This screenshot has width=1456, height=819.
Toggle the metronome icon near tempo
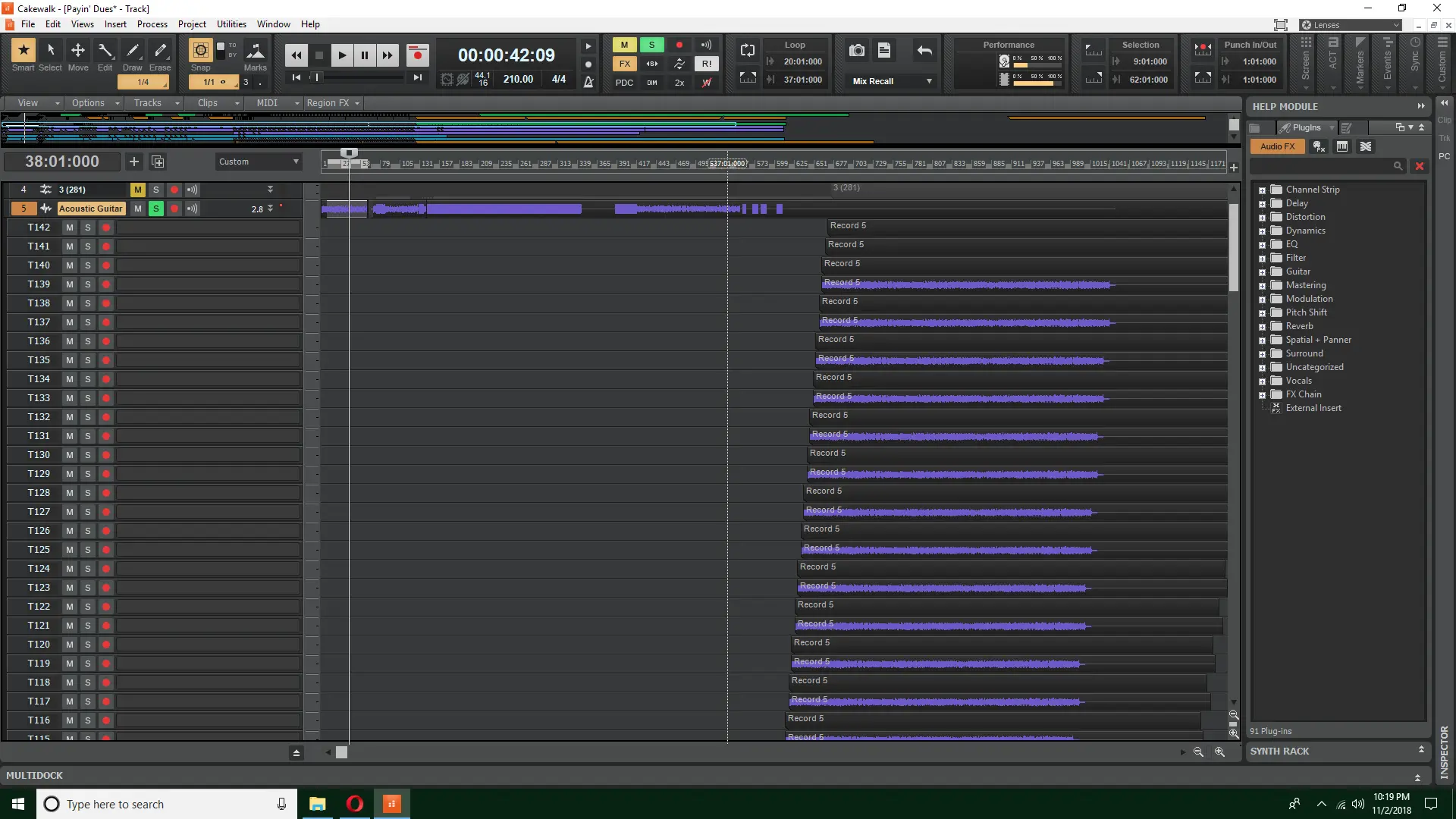click(x=588, y=82)
